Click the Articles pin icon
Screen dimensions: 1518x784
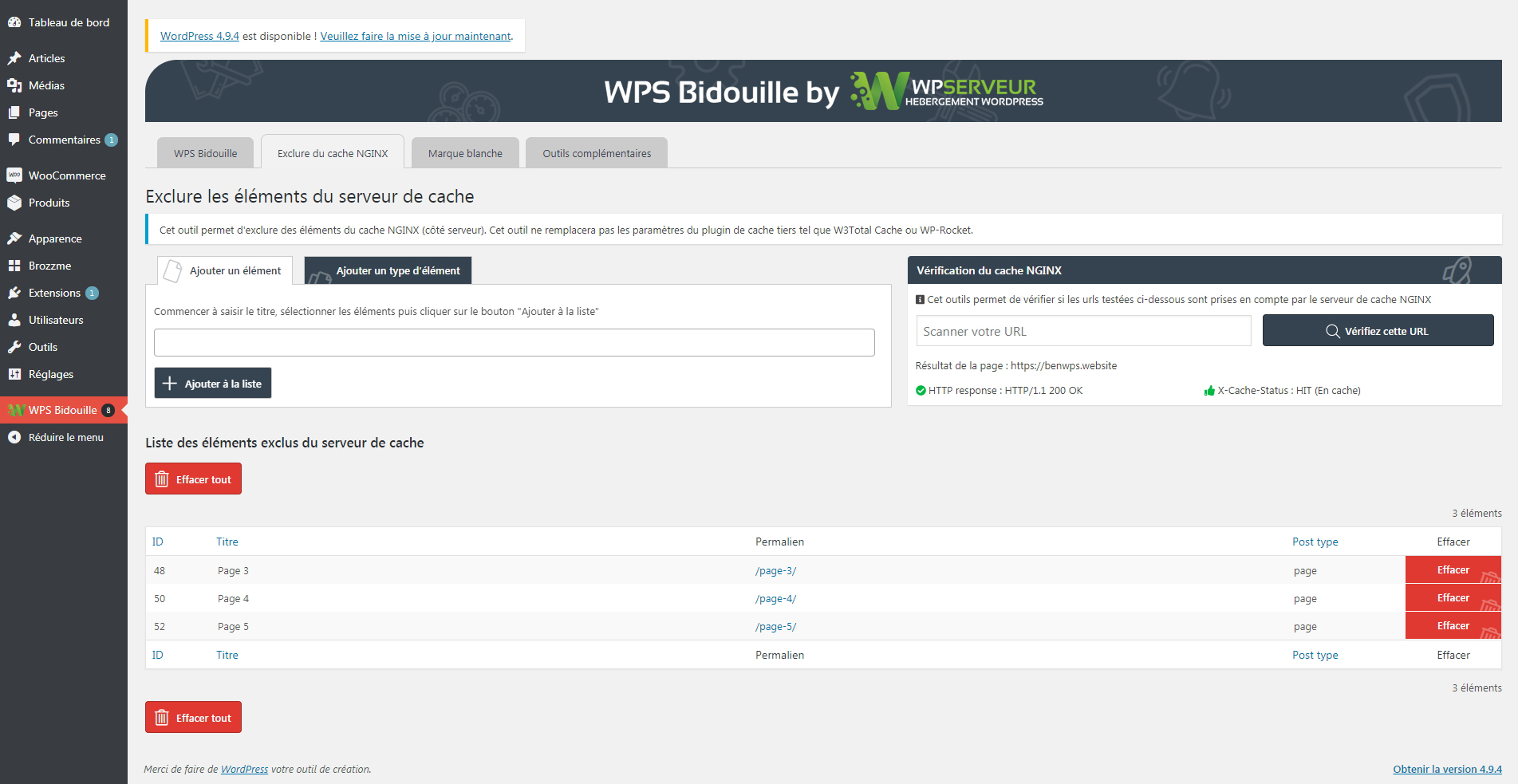coord(14,58)
